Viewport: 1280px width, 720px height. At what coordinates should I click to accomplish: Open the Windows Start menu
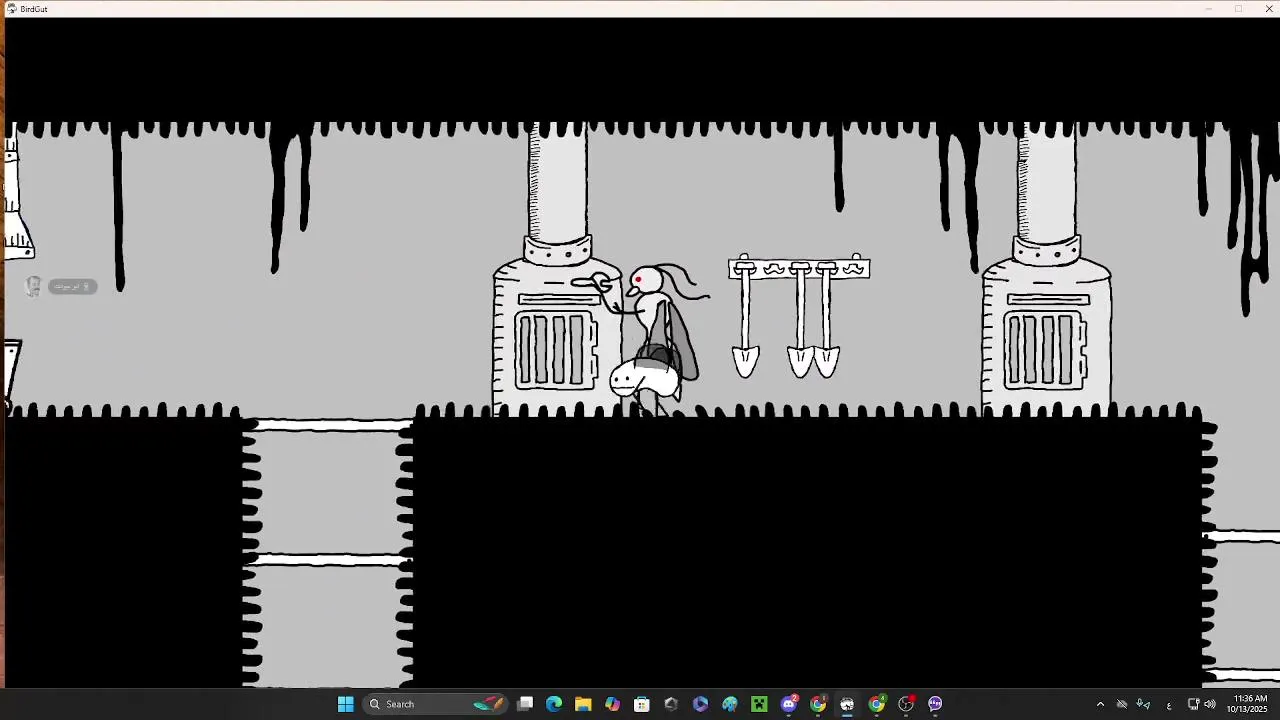tap(345, 704)
